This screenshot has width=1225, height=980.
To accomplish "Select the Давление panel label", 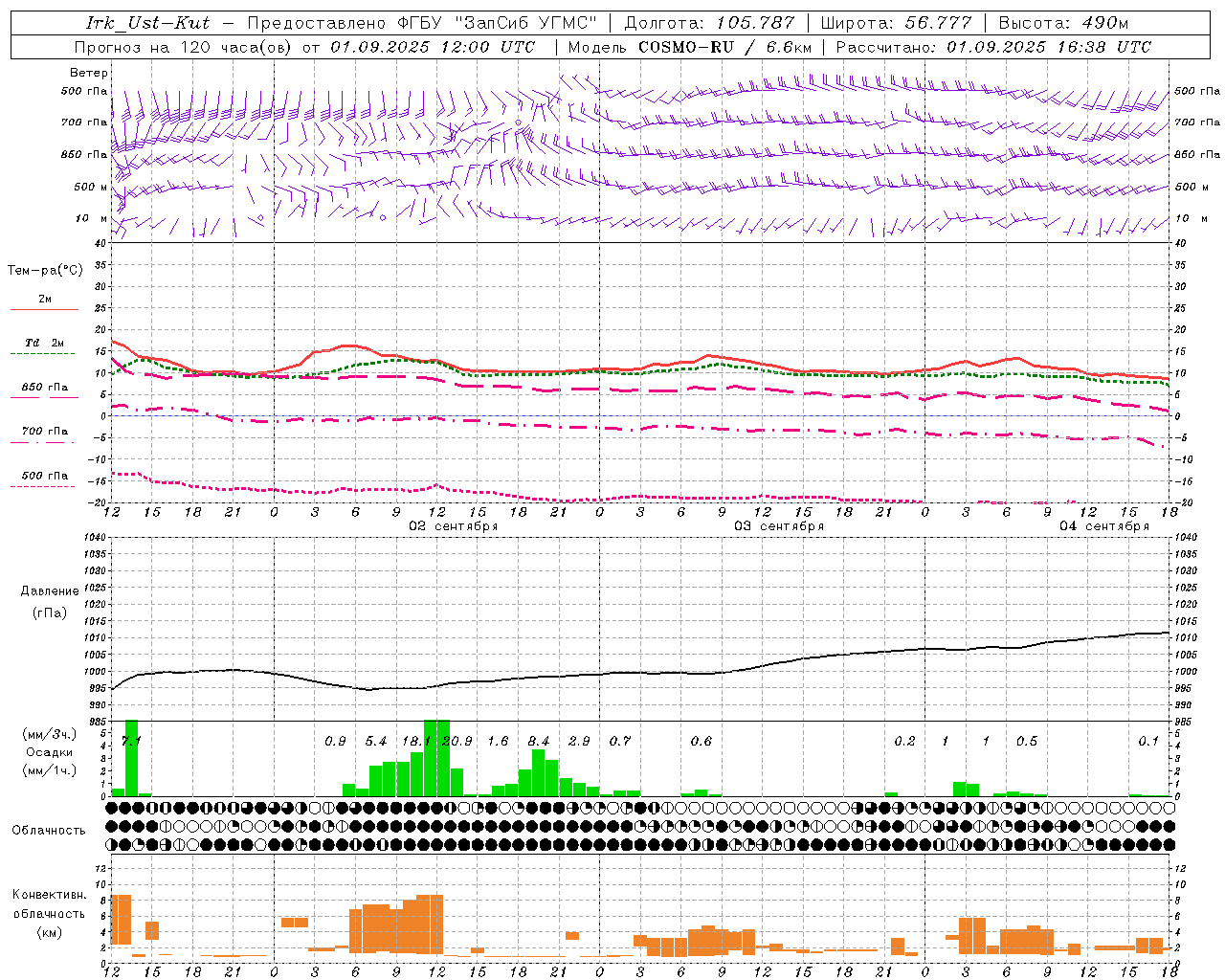I will [50, 591].
